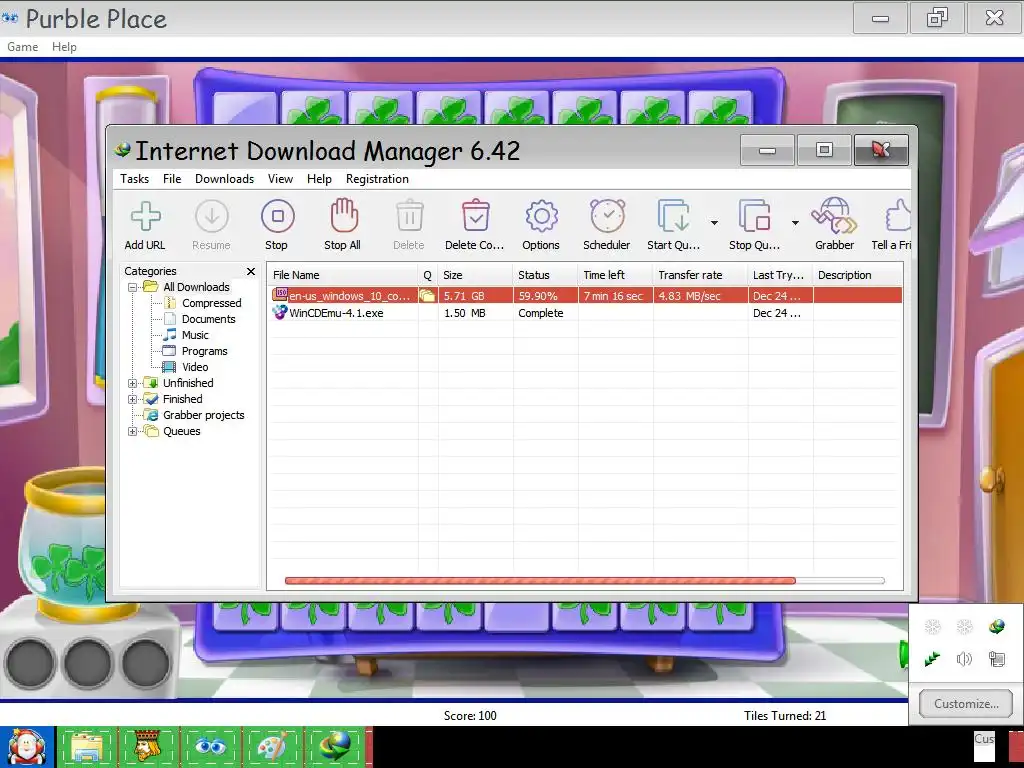This screenshot has height=768, width=1024.
Task: Open File Explorer from the taskbar
Action: (87, 747)
